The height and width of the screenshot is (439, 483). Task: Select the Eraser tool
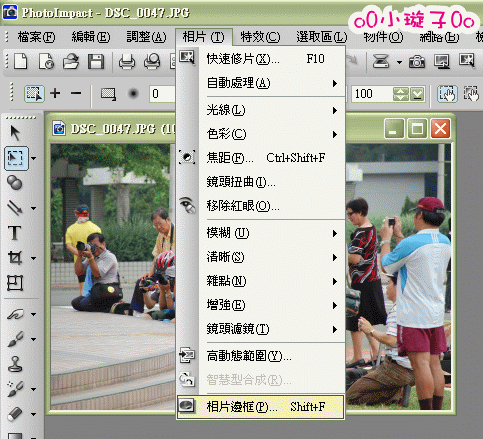pos(15,414)
